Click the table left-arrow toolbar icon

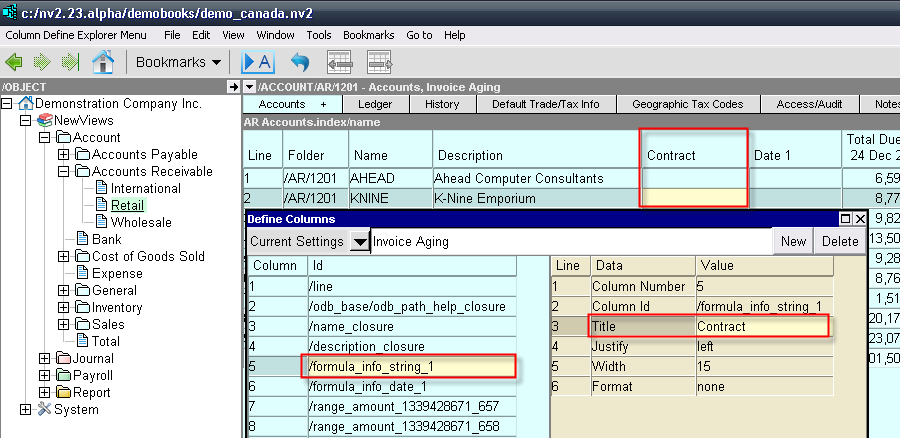(x=339, y=61)
